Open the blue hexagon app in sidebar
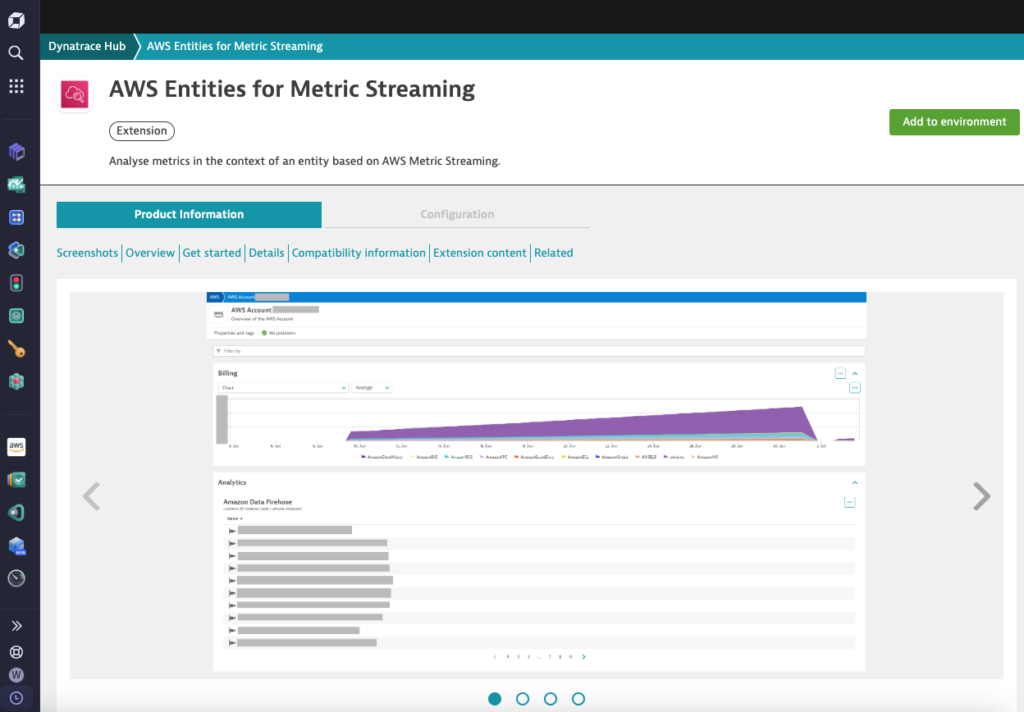The height and width of the screenshot is (712, 1024). click(x=16, y=250)
